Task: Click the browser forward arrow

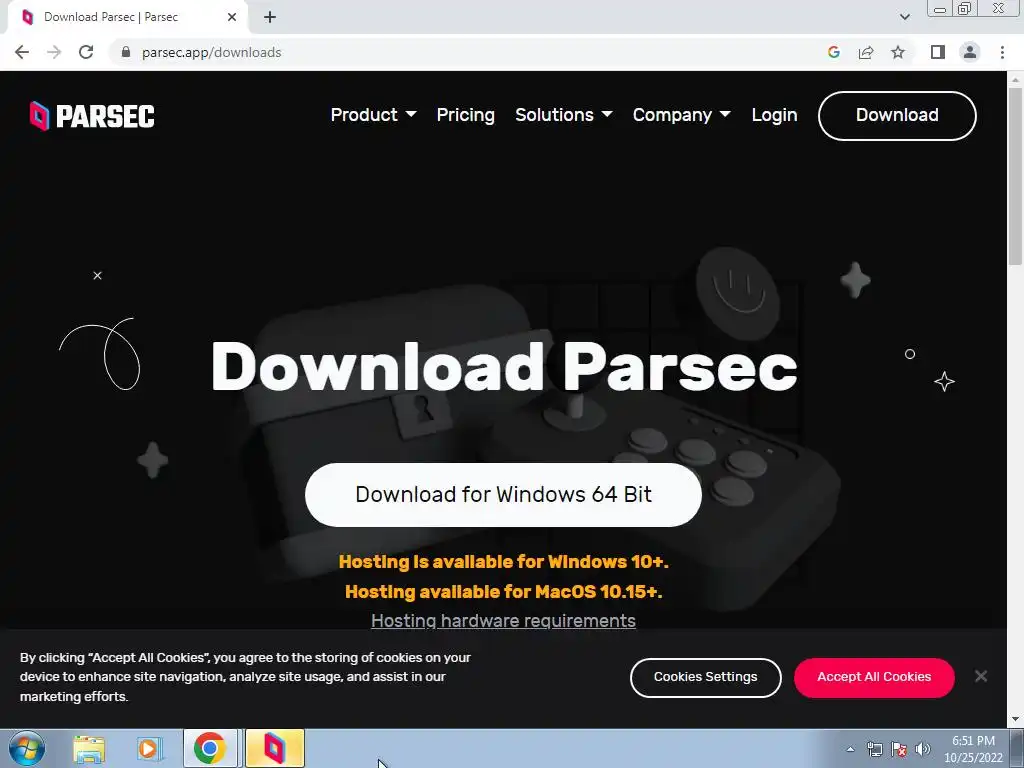Action: click(x=54, y=52)
